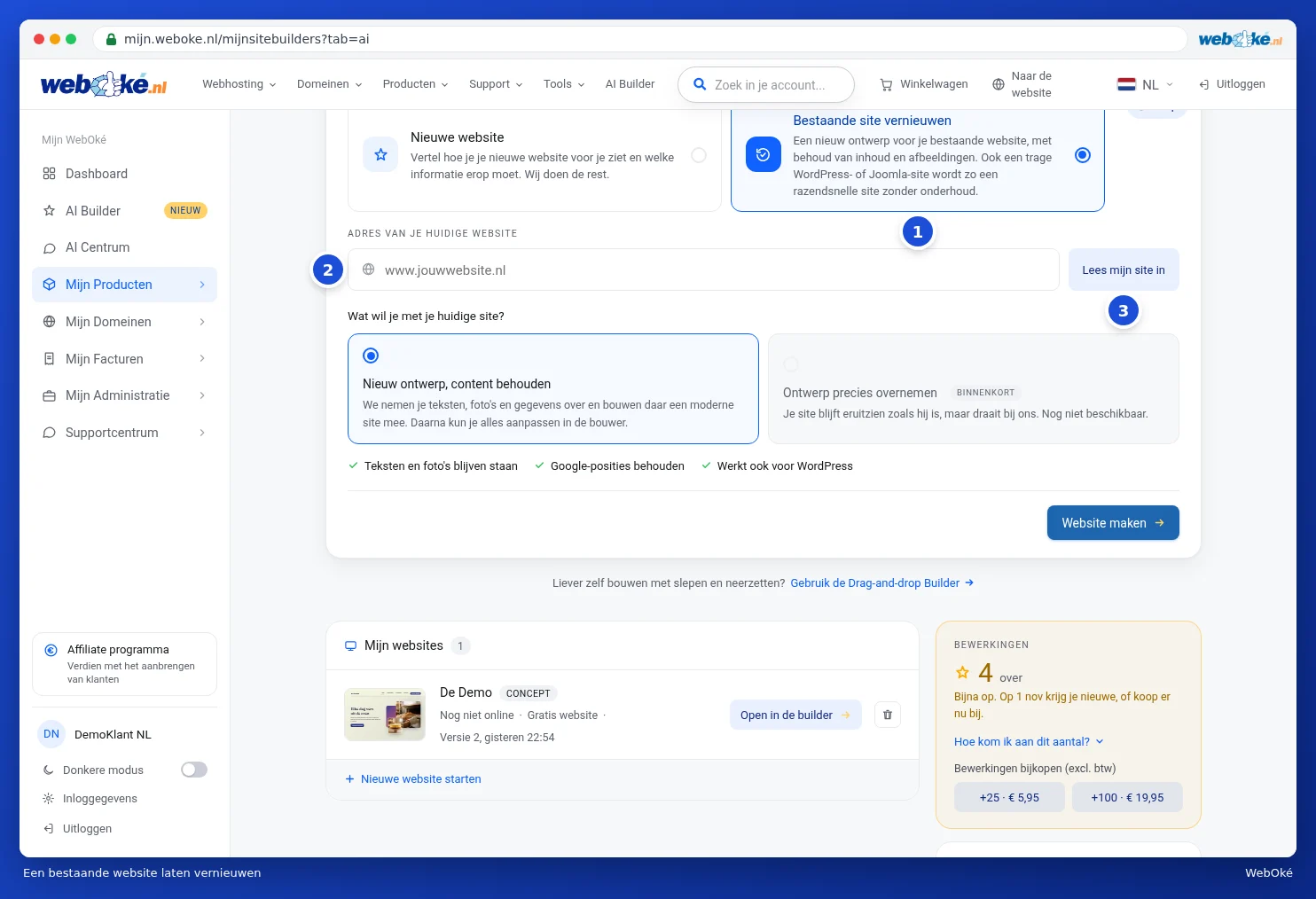This screenshot has height=899, width=1316.
Task: Click the sidebar Uitloggen icon at bottom
Action: [x=49, y=829]
